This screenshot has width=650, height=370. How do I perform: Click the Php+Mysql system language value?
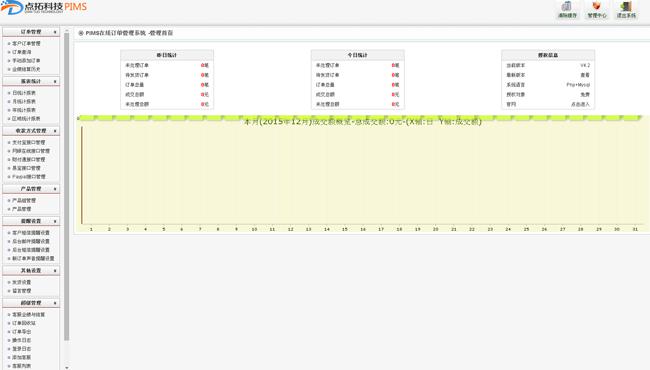coord(578,85)
